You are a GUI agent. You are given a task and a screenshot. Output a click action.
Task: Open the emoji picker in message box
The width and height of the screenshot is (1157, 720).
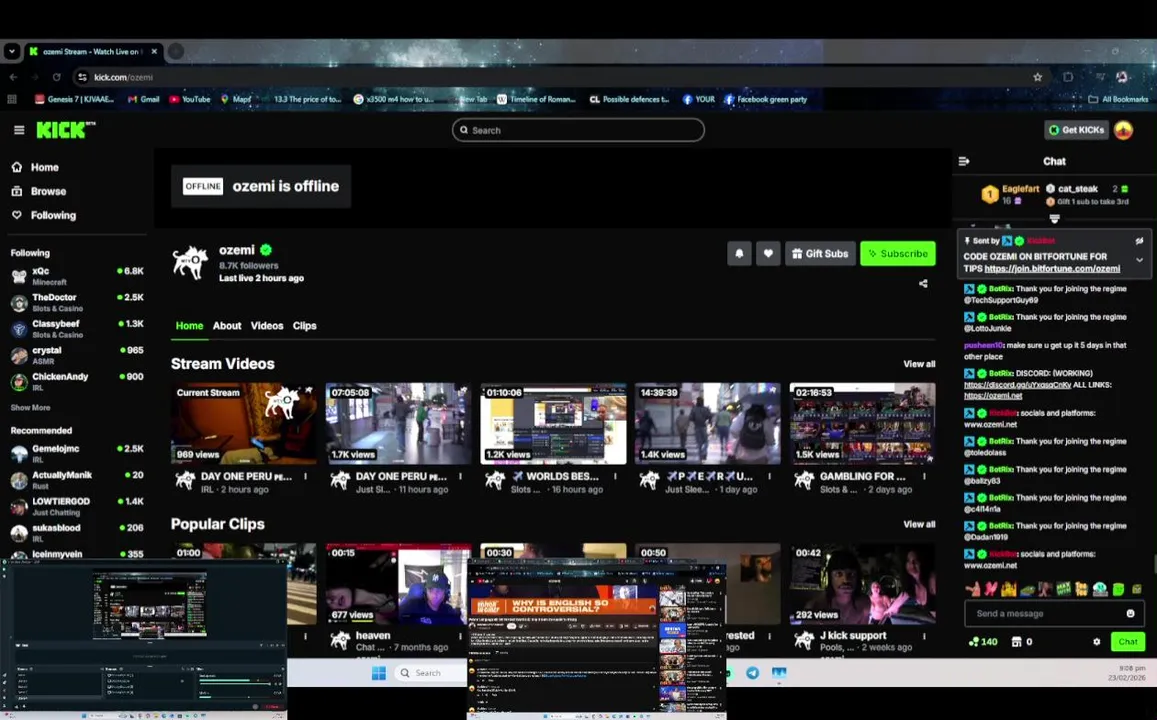coord(1130,613)
